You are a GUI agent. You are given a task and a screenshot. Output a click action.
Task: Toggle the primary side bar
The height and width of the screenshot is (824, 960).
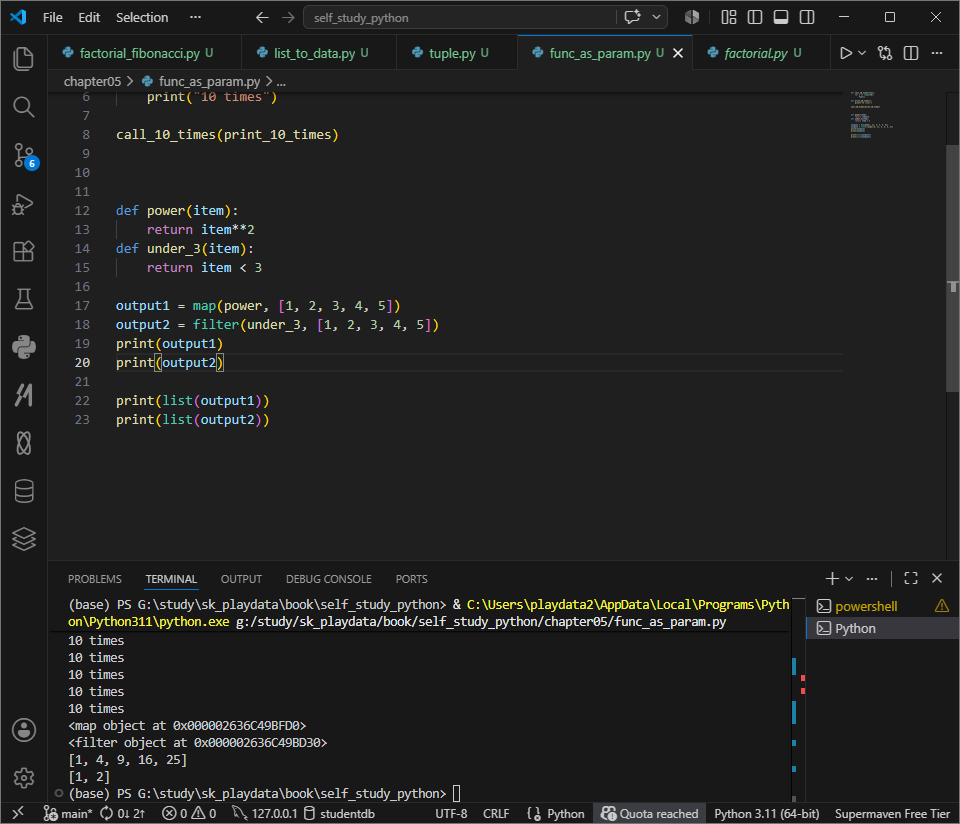tap(755, 17)
